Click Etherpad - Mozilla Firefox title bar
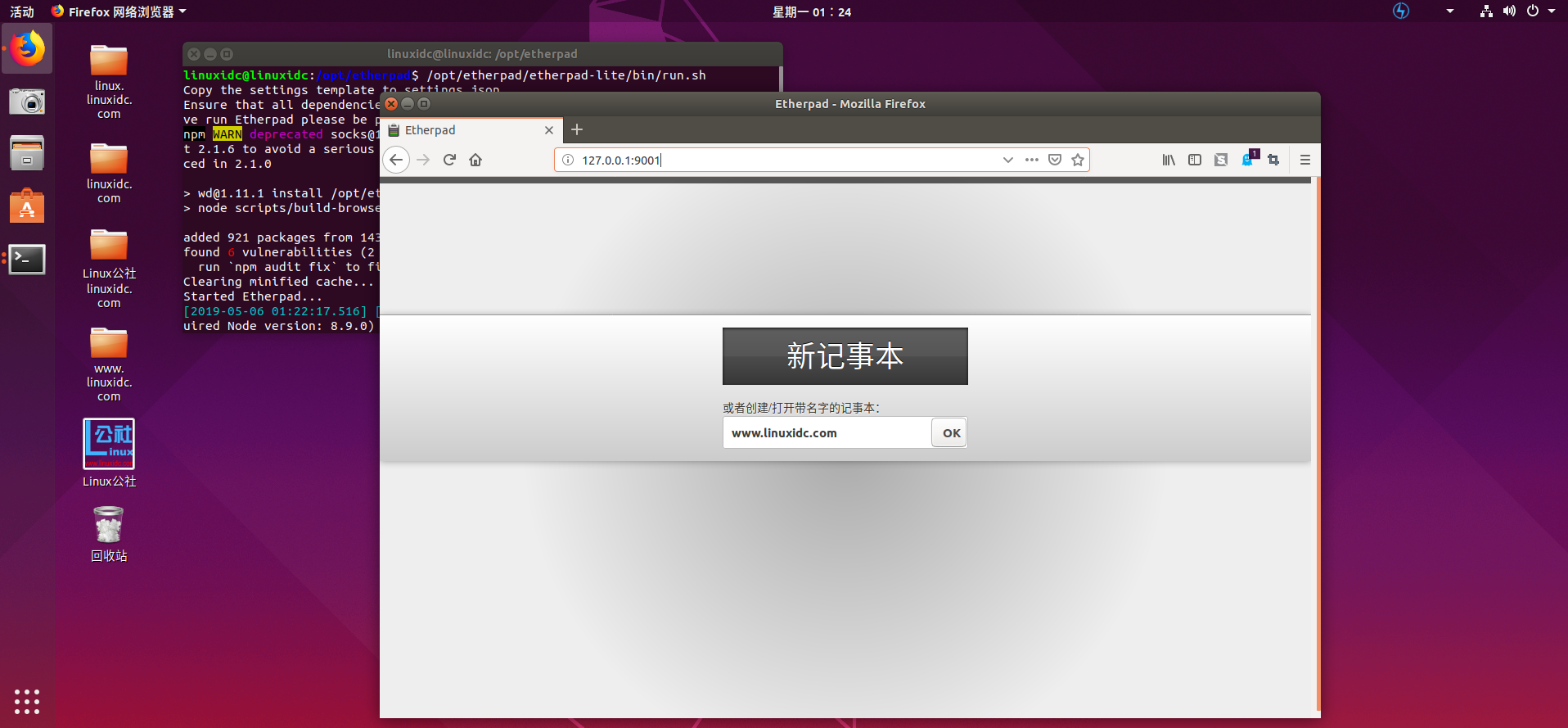This screenshot has width=1568, height=728. click(850, 104)
